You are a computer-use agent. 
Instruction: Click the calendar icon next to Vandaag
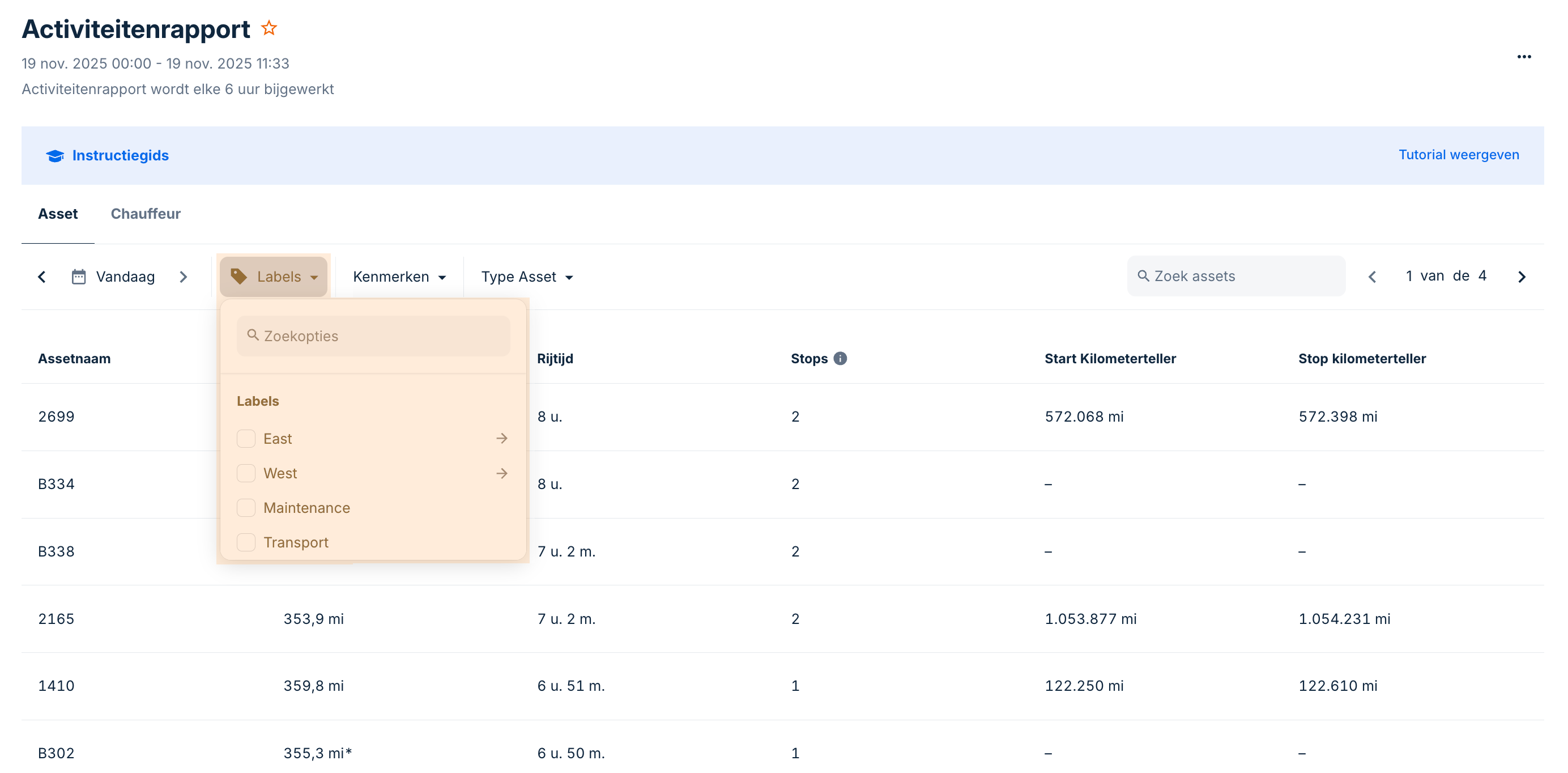[79, 277]
